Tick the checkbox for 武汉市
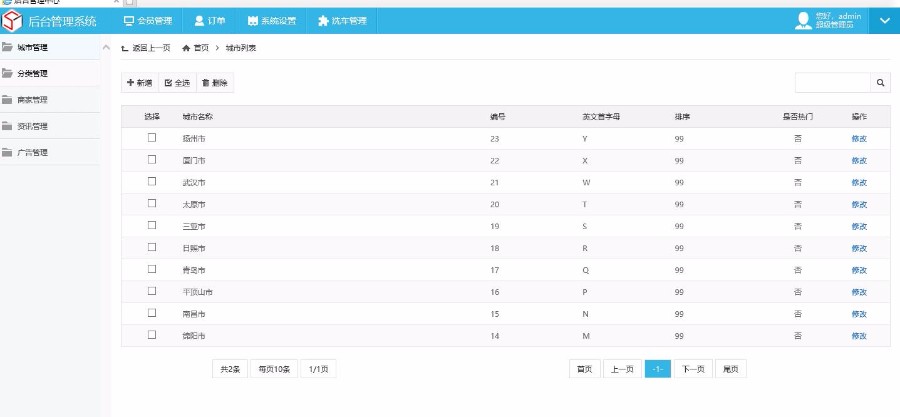The width and height of the screenshot is (900, 417). tap(152, 181)
